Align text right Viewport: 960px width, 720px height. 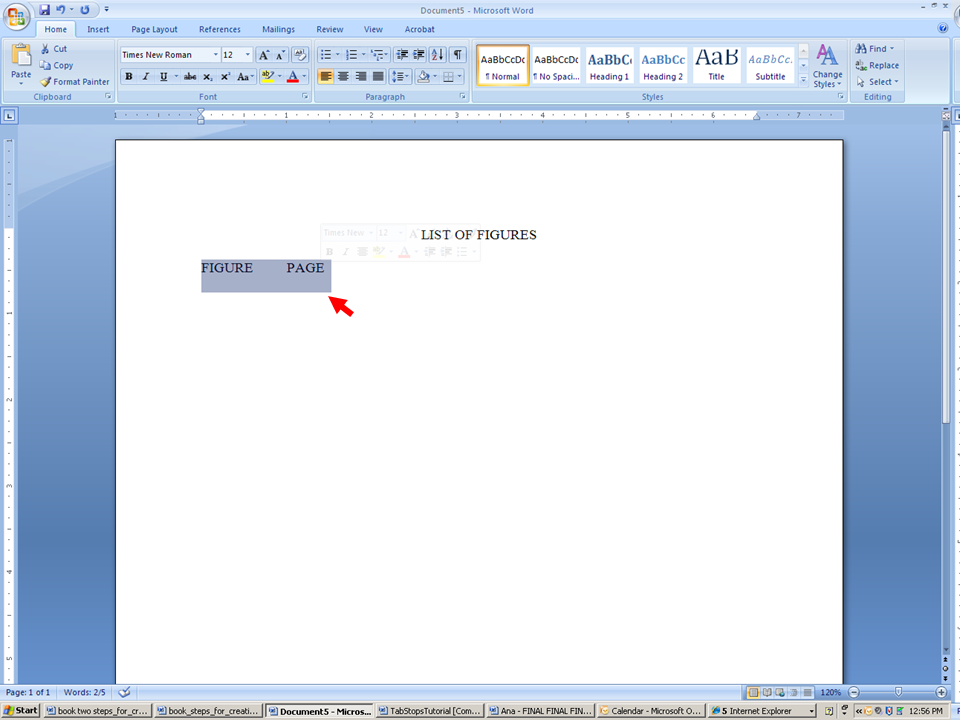(x=361, y=77)
